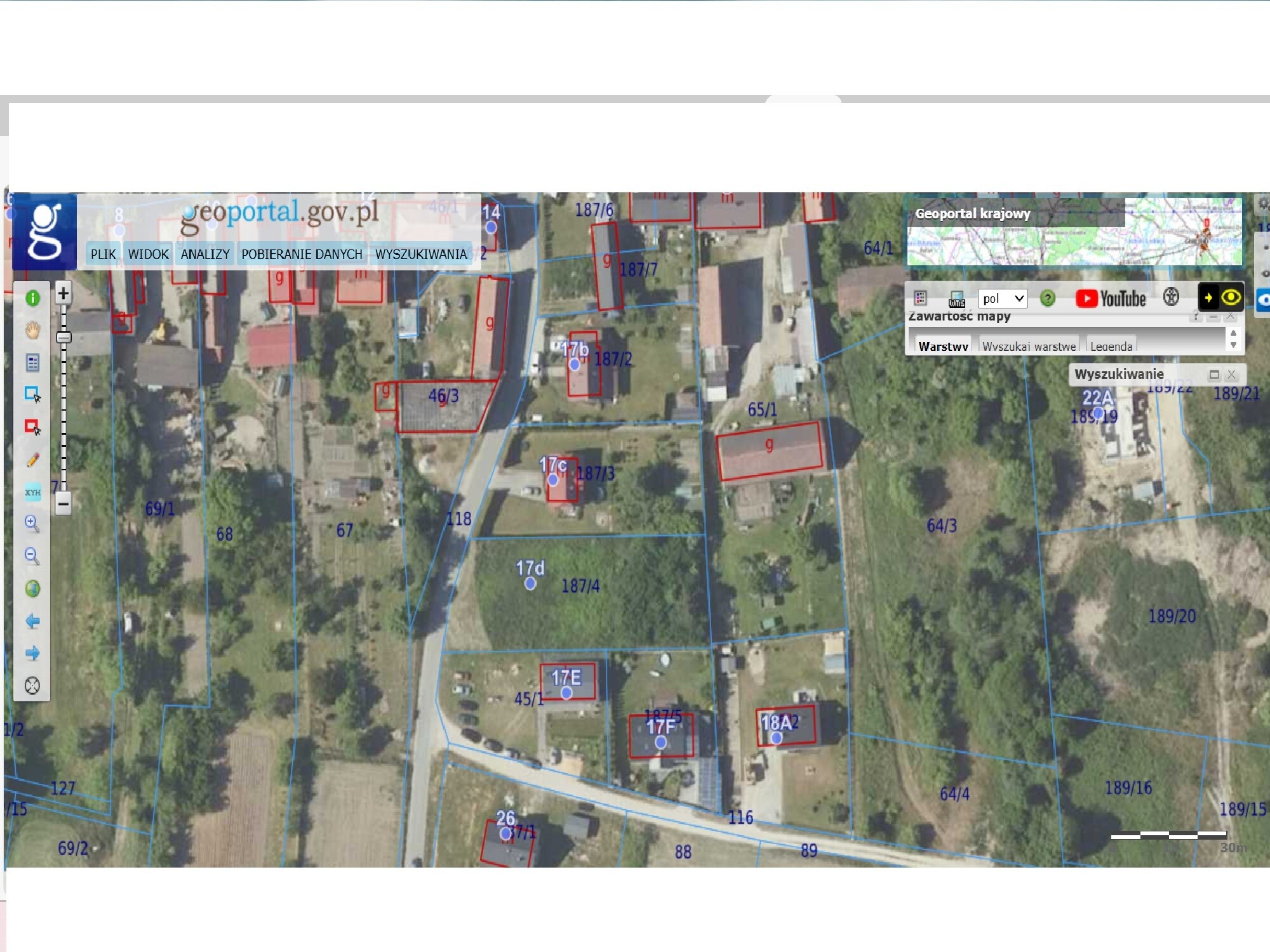
Task: Open the YouTube link
Action: (1111, 298)
